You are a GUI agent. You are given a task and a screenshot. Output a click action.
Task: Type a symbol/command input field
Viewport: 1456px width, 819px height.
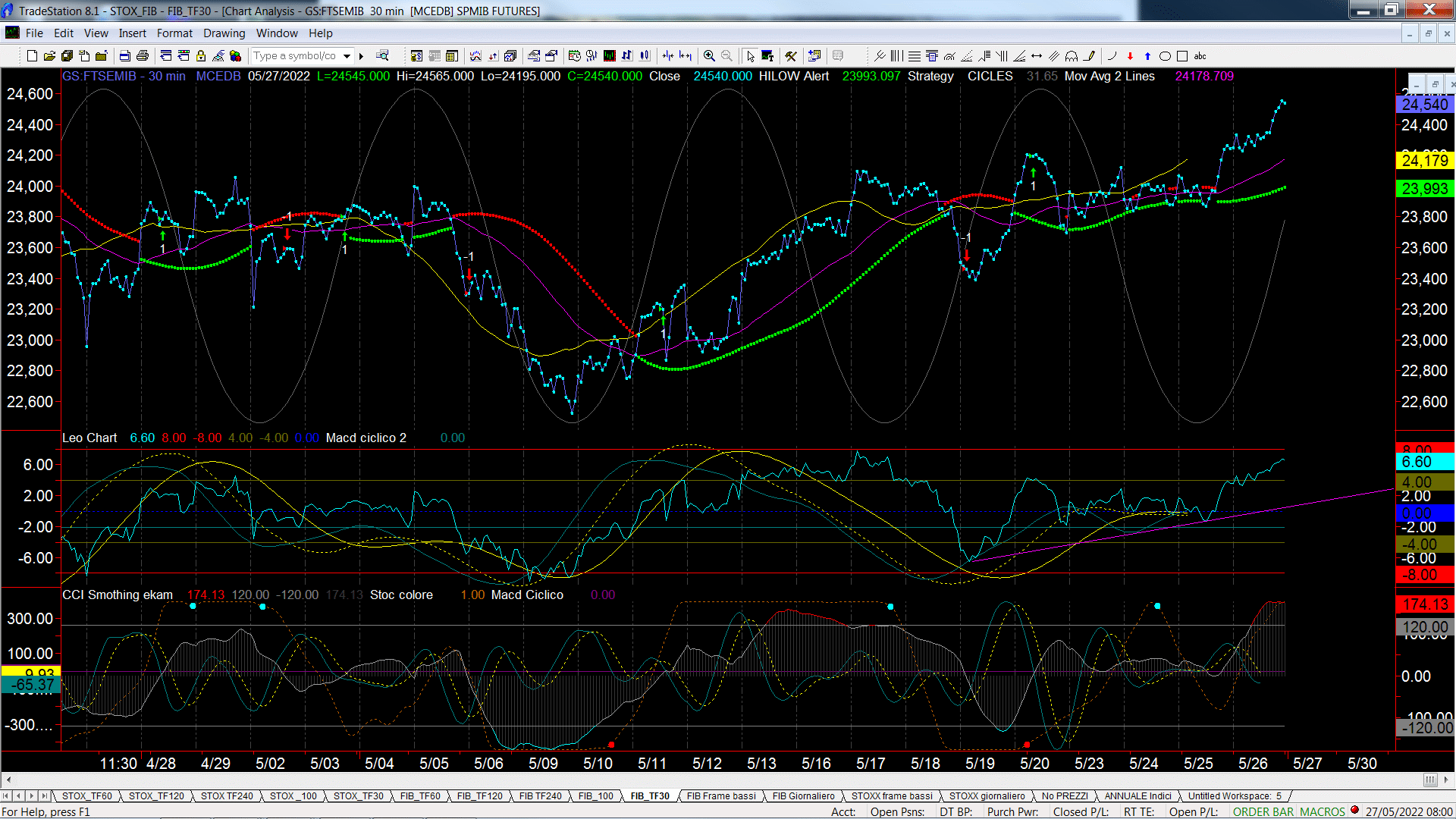click(x=297, y=56)
